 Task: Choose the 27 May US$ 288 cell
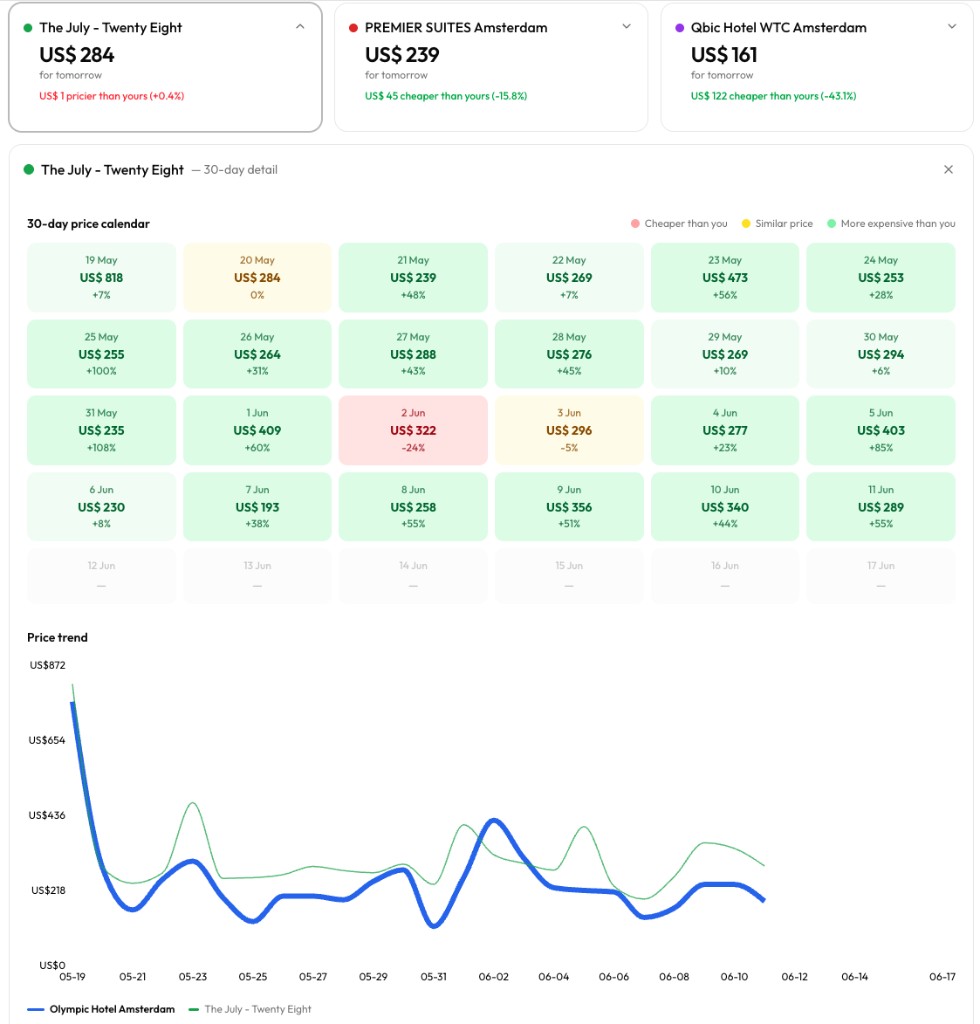413,354
